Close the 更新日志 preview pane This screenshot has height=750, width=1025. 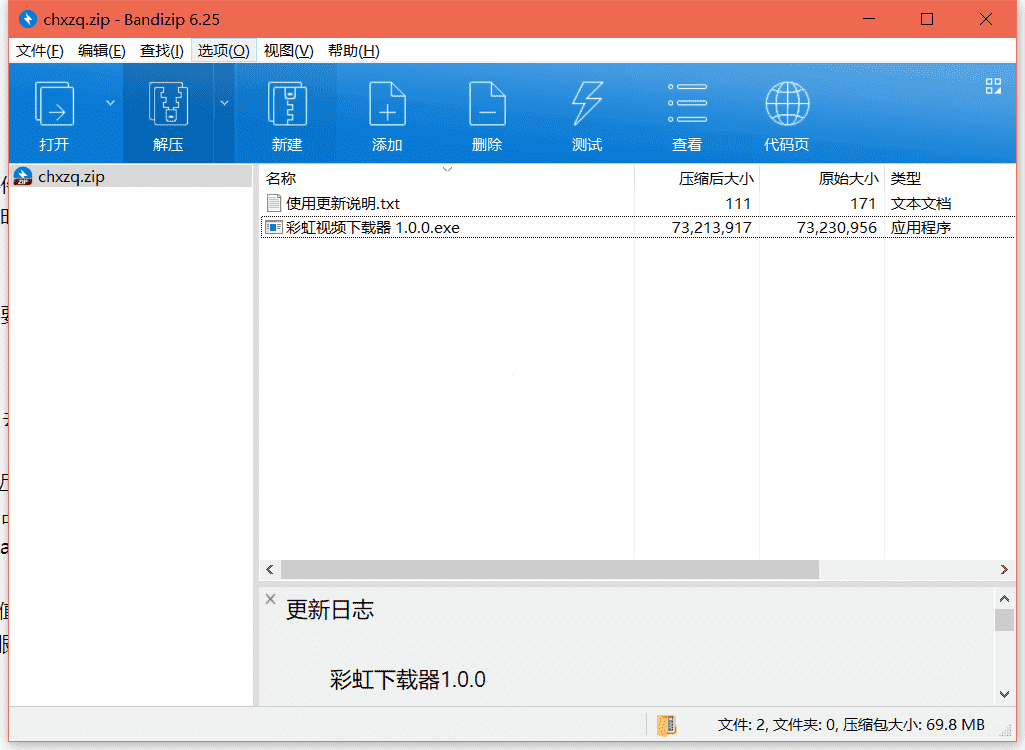click(x=270, y=599)
